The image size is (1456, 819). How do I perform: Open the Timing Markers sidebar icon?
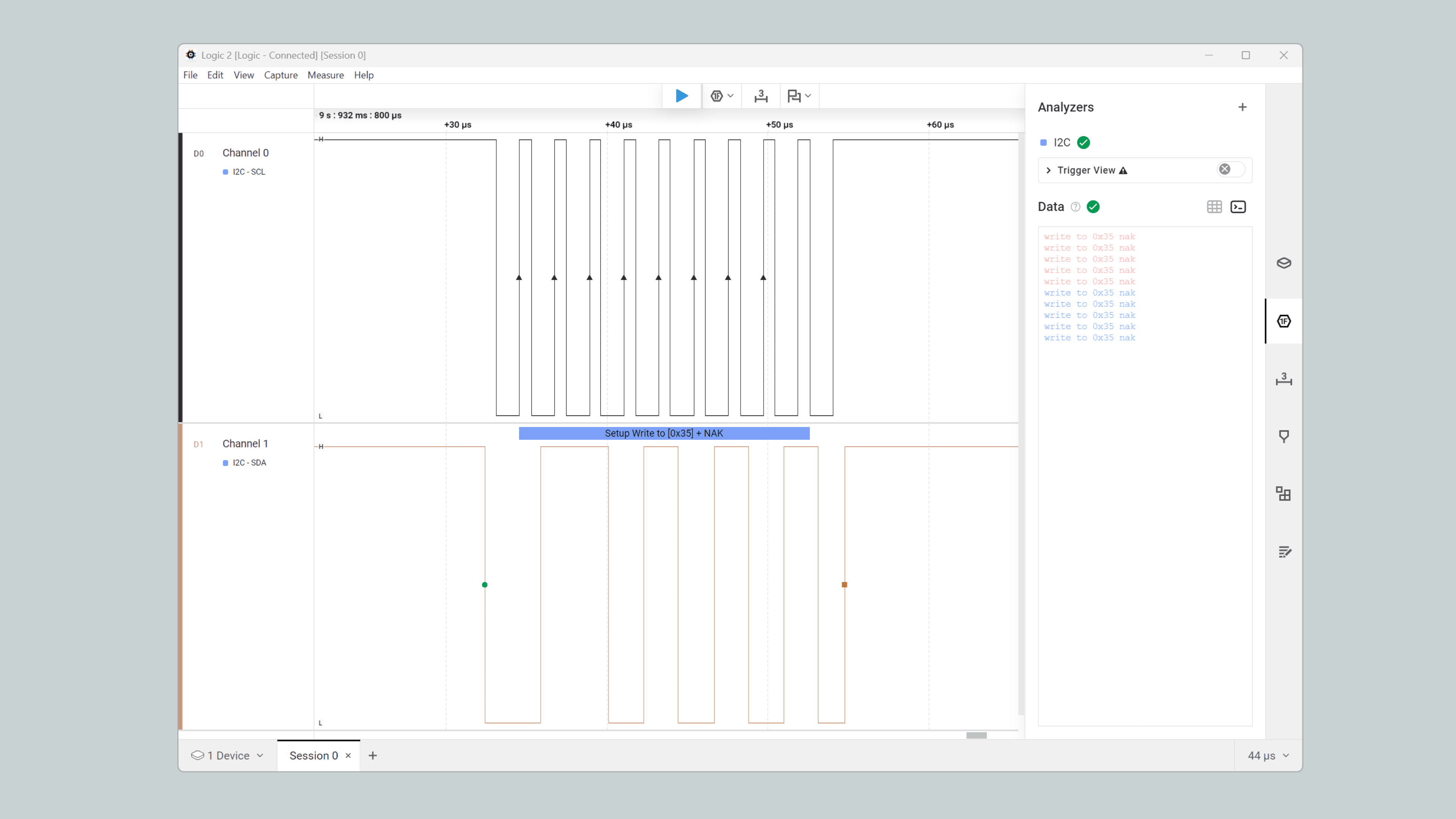click(1283, 436)
